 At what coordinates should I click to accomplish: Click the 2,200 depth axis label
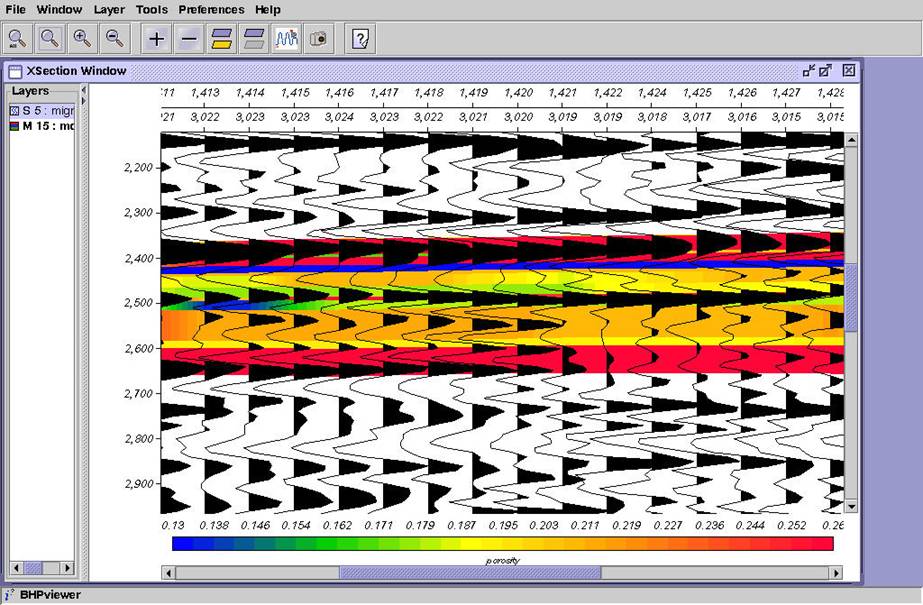tap(138, 167)
